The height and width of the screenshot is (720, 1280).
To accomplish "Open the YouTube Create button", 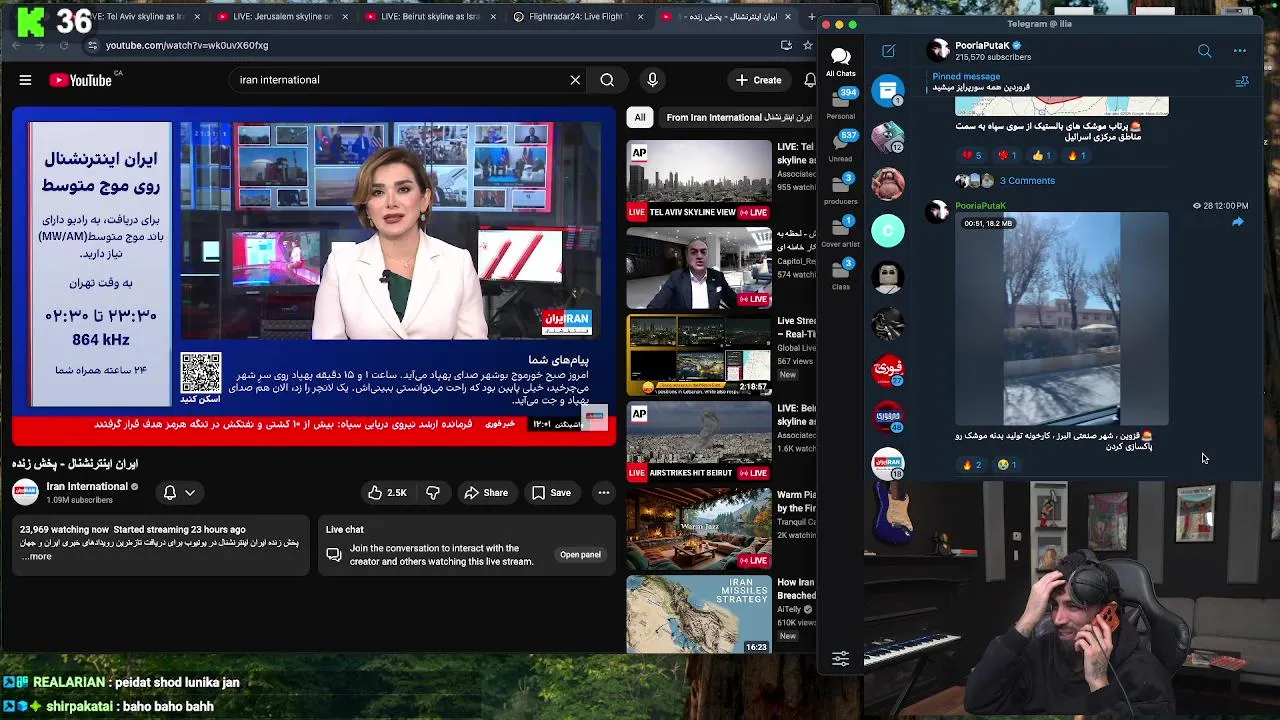I will tap(759, 80).
